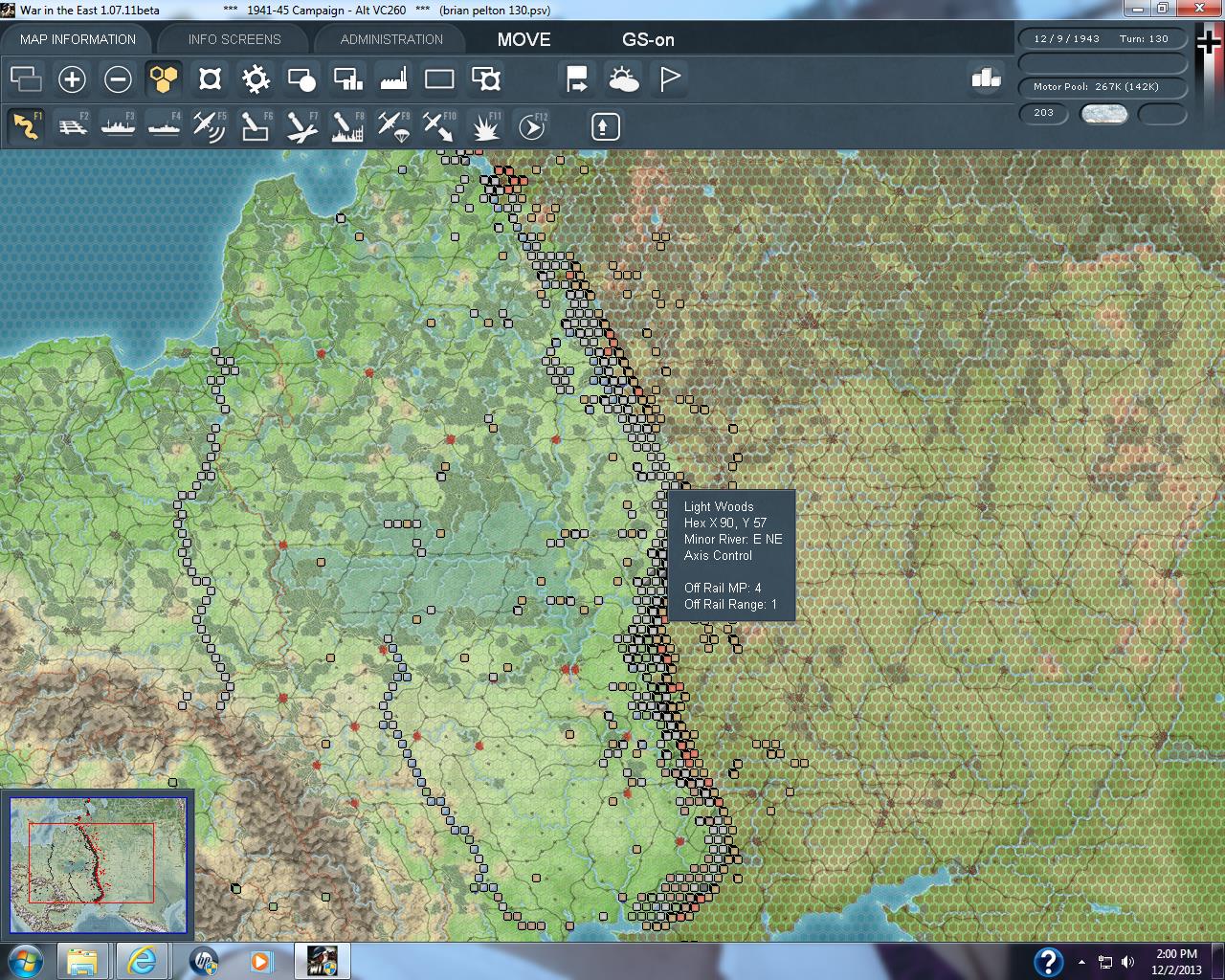The width and height of the screenshot is (1225, 980).
Task: Open the overlapping windows map layer icon
Action: (x=26, y=78)
